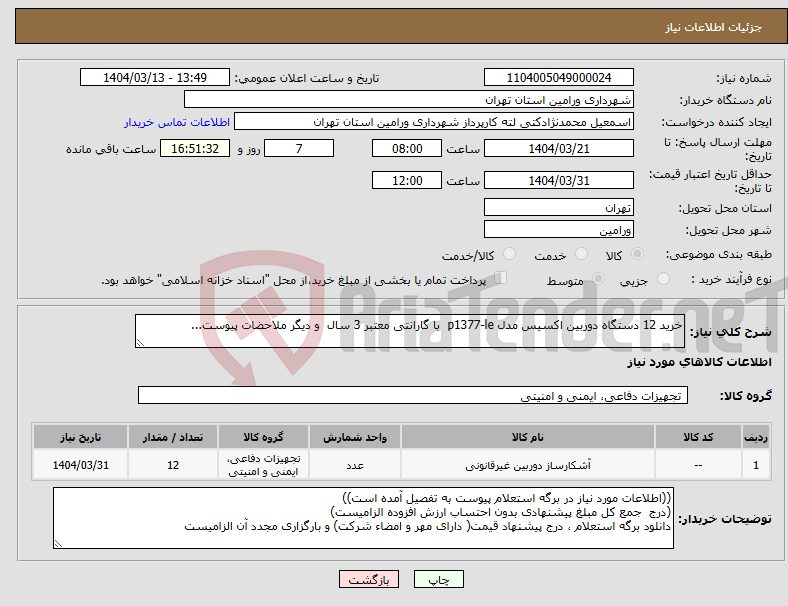
Task: Click the اطلاعات کالاهای مورد نیاز section heading
Action: 699,362
